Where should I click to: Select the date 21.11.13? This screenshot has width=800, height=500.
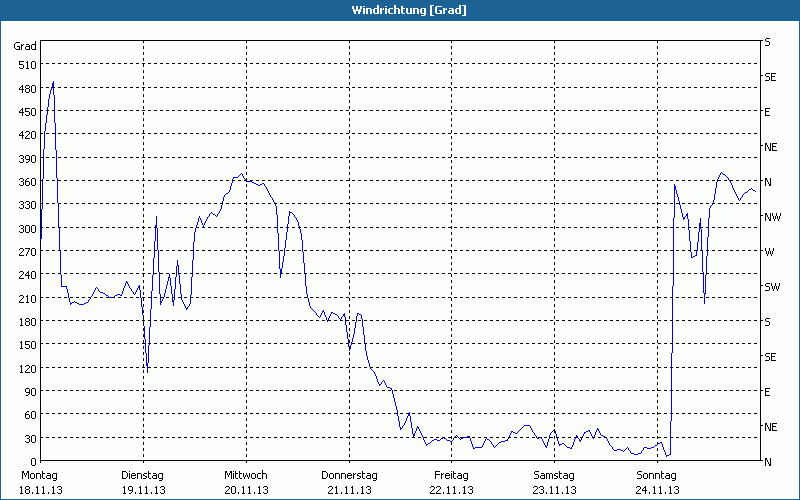point(349,490)
